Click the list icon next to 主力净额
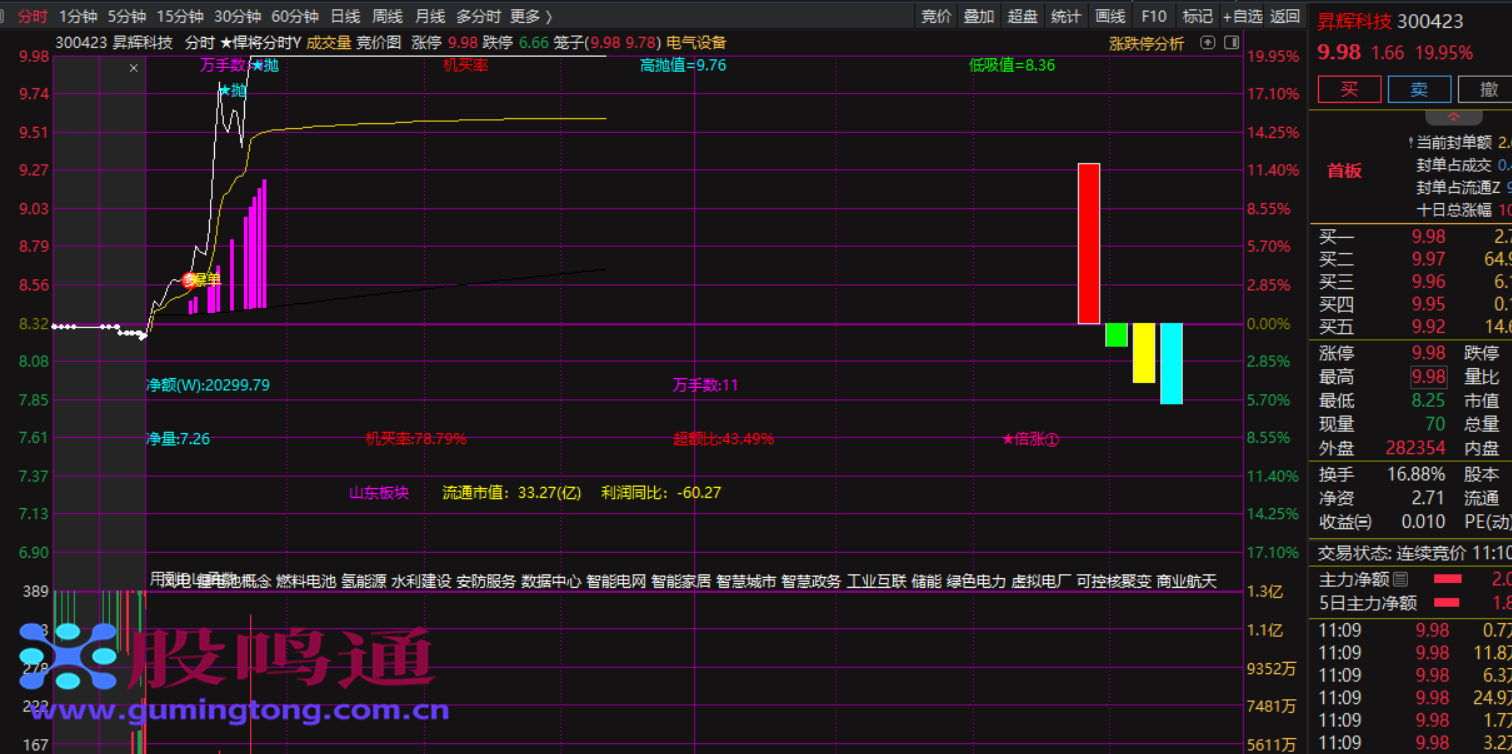The image size is (1512, 754). pyautogui.click(x=1400, y=578)
